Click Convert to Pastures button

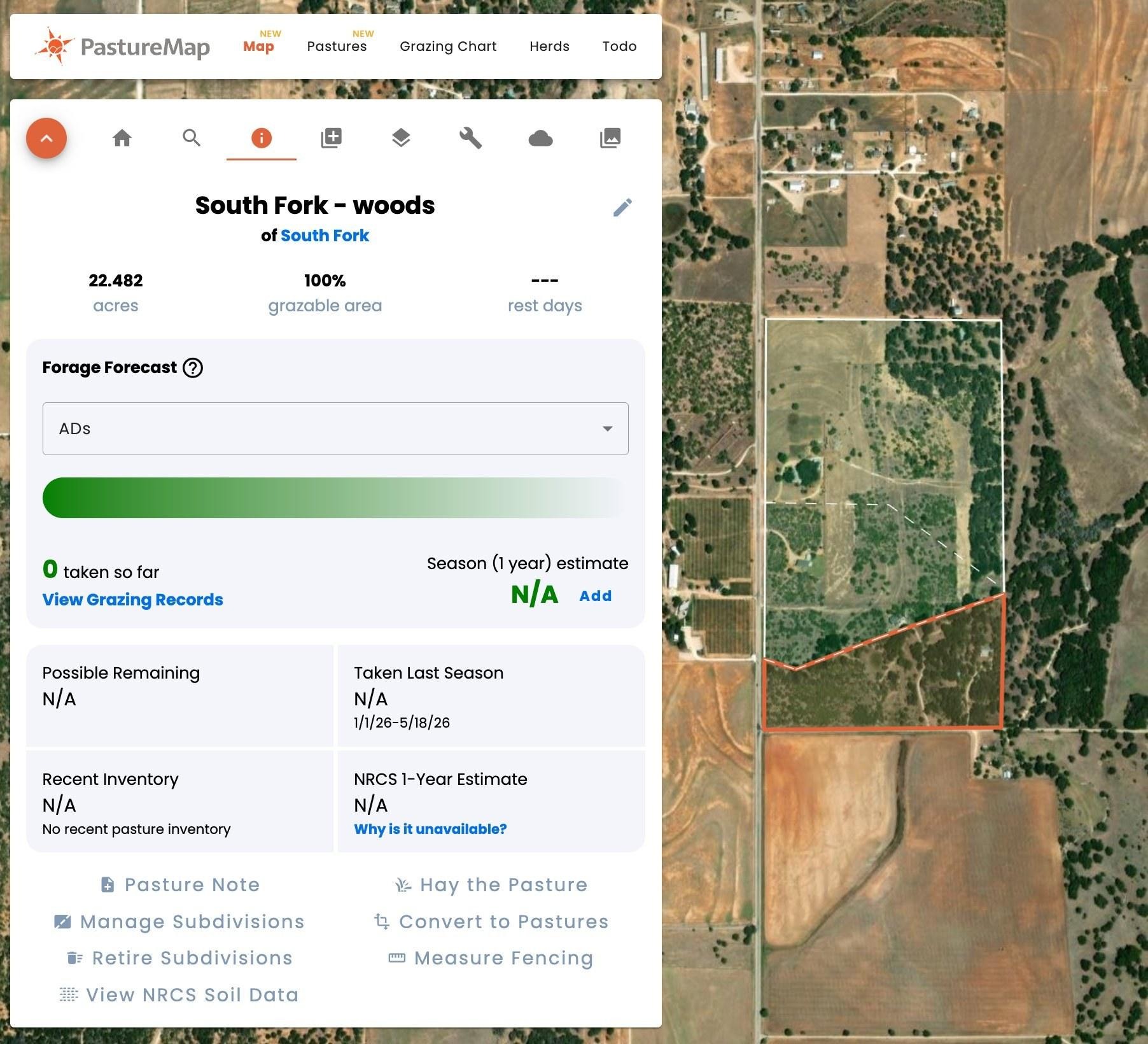pyautogui.click(x=491, y=922)
